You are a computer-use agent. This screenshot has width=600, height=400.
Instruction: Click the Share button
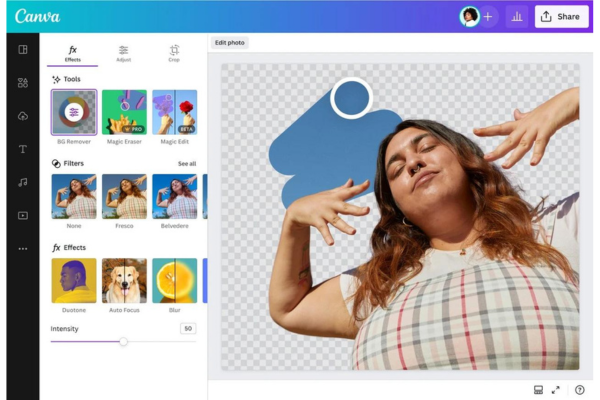560,16
